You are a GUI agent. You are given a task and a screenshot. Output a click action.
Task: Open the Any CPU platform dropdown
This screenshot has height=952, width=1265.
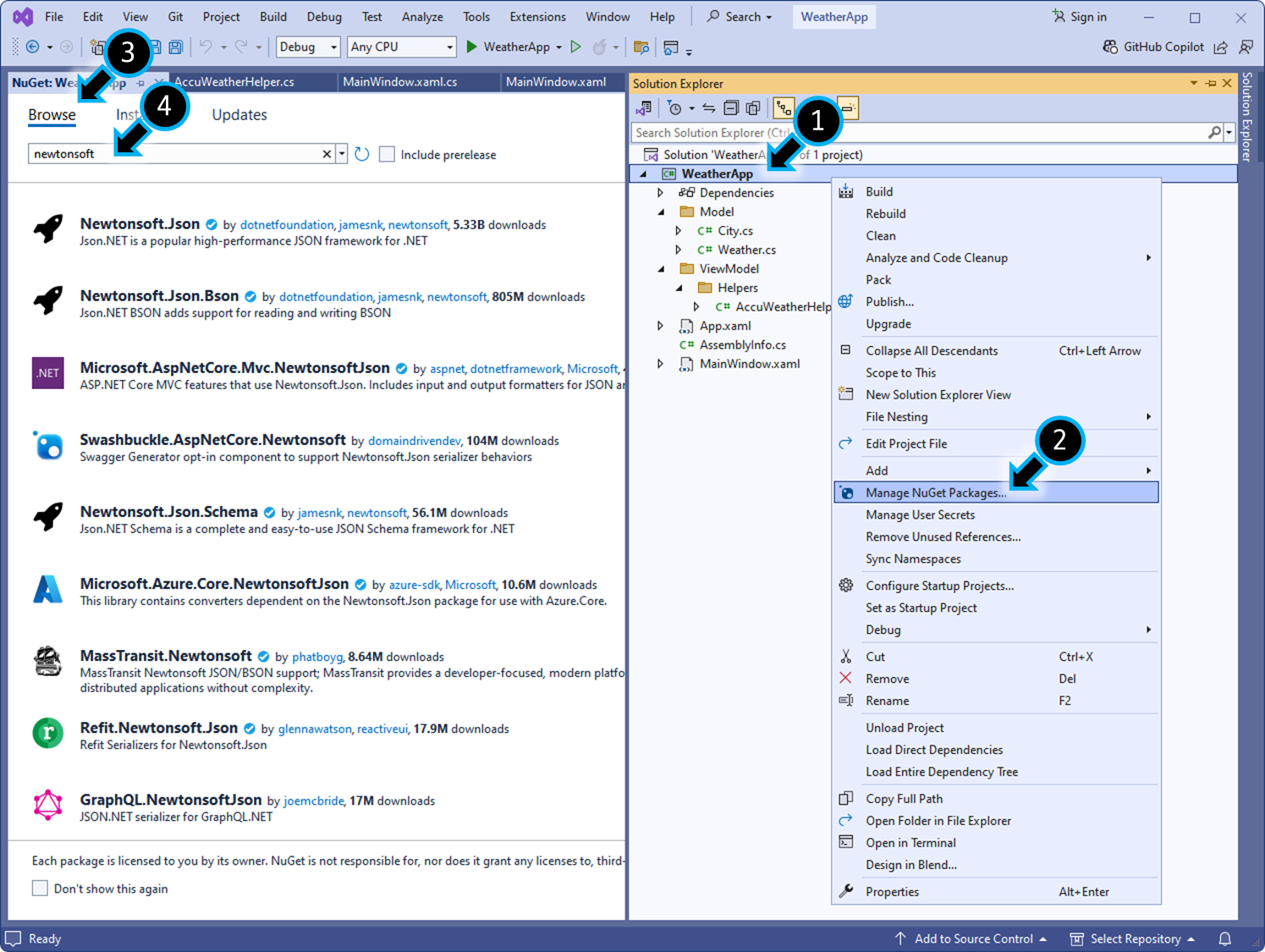[x=403, y=47]
